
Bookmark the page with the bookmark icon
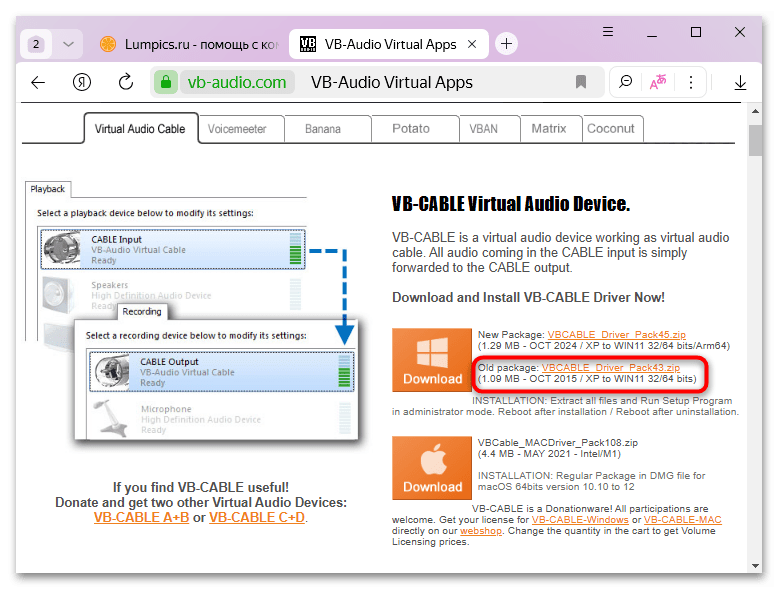point(581,82)
